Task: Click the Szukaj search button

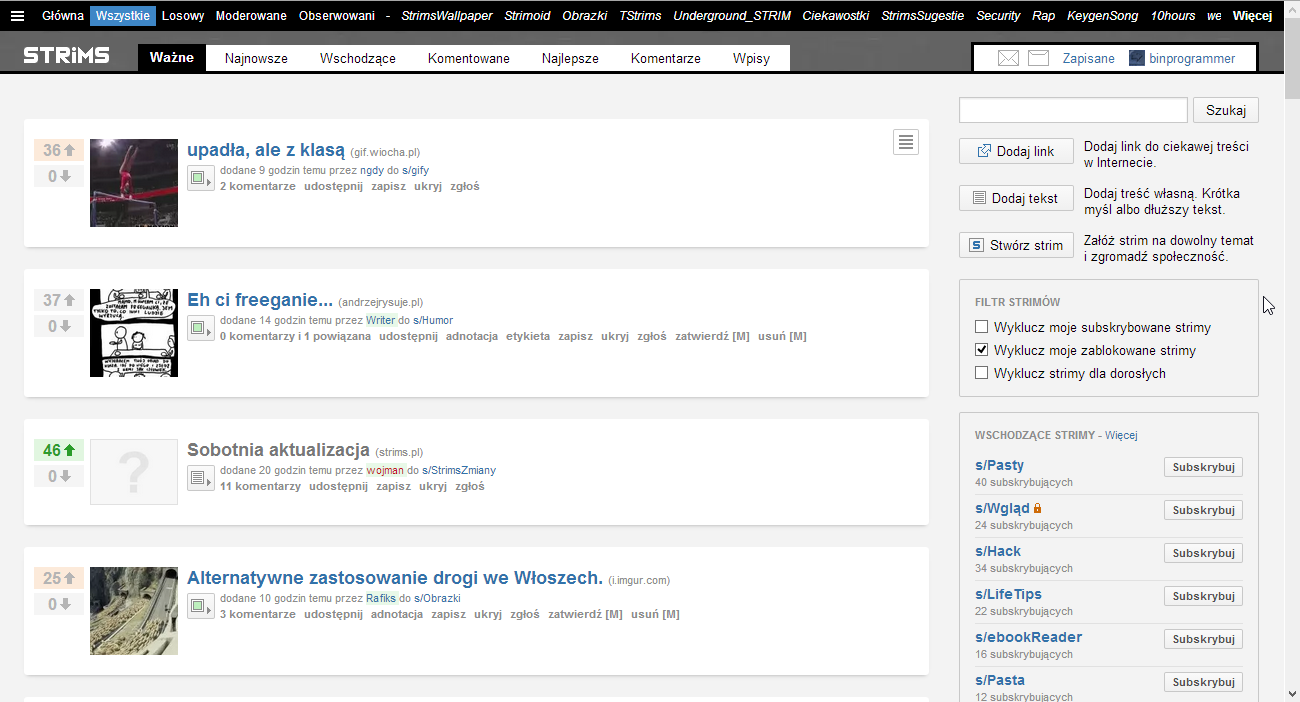Action: (x=1225, y=110)
